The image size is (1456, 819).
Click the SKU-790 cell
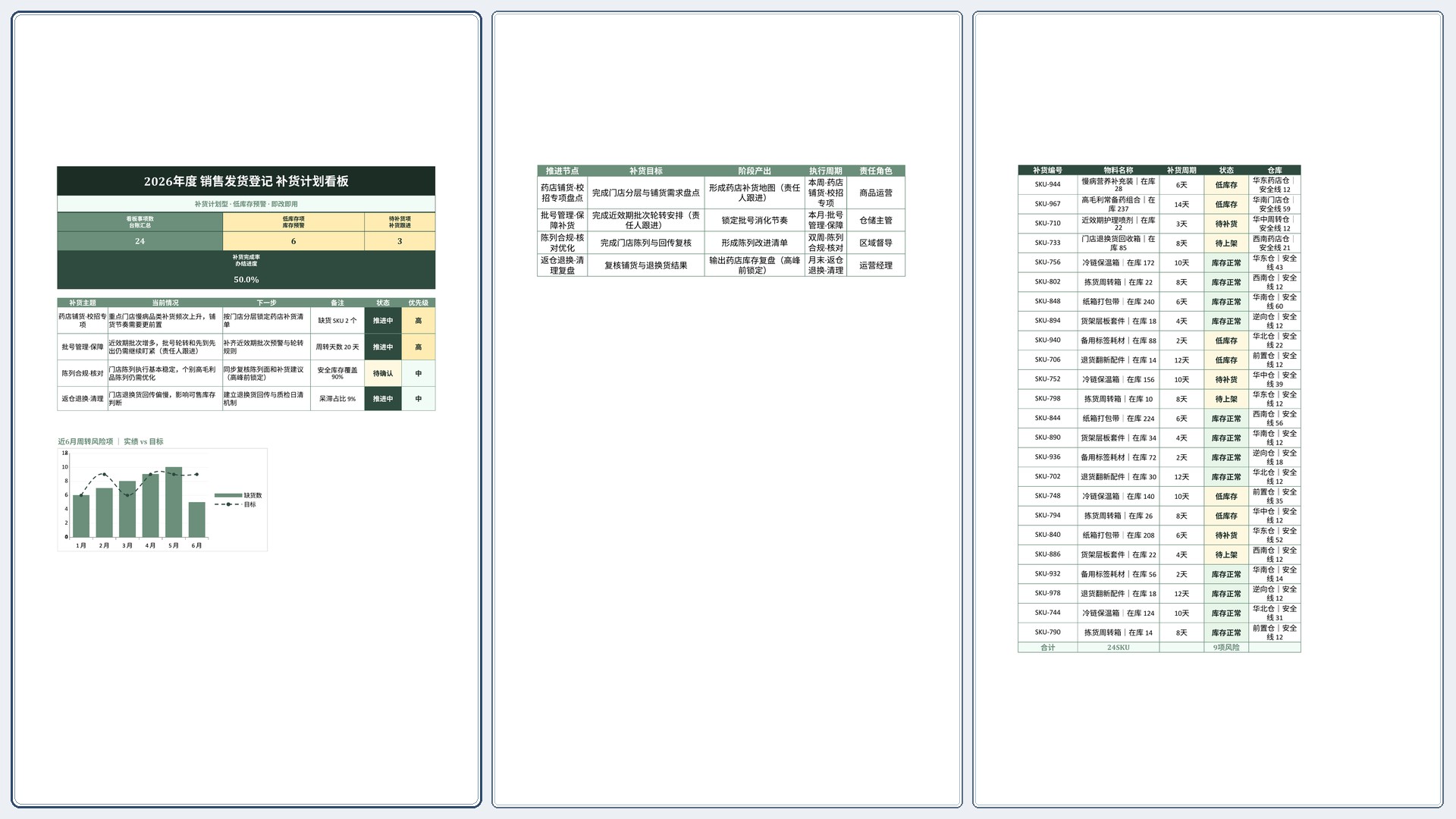click(x=1048, y=632)
